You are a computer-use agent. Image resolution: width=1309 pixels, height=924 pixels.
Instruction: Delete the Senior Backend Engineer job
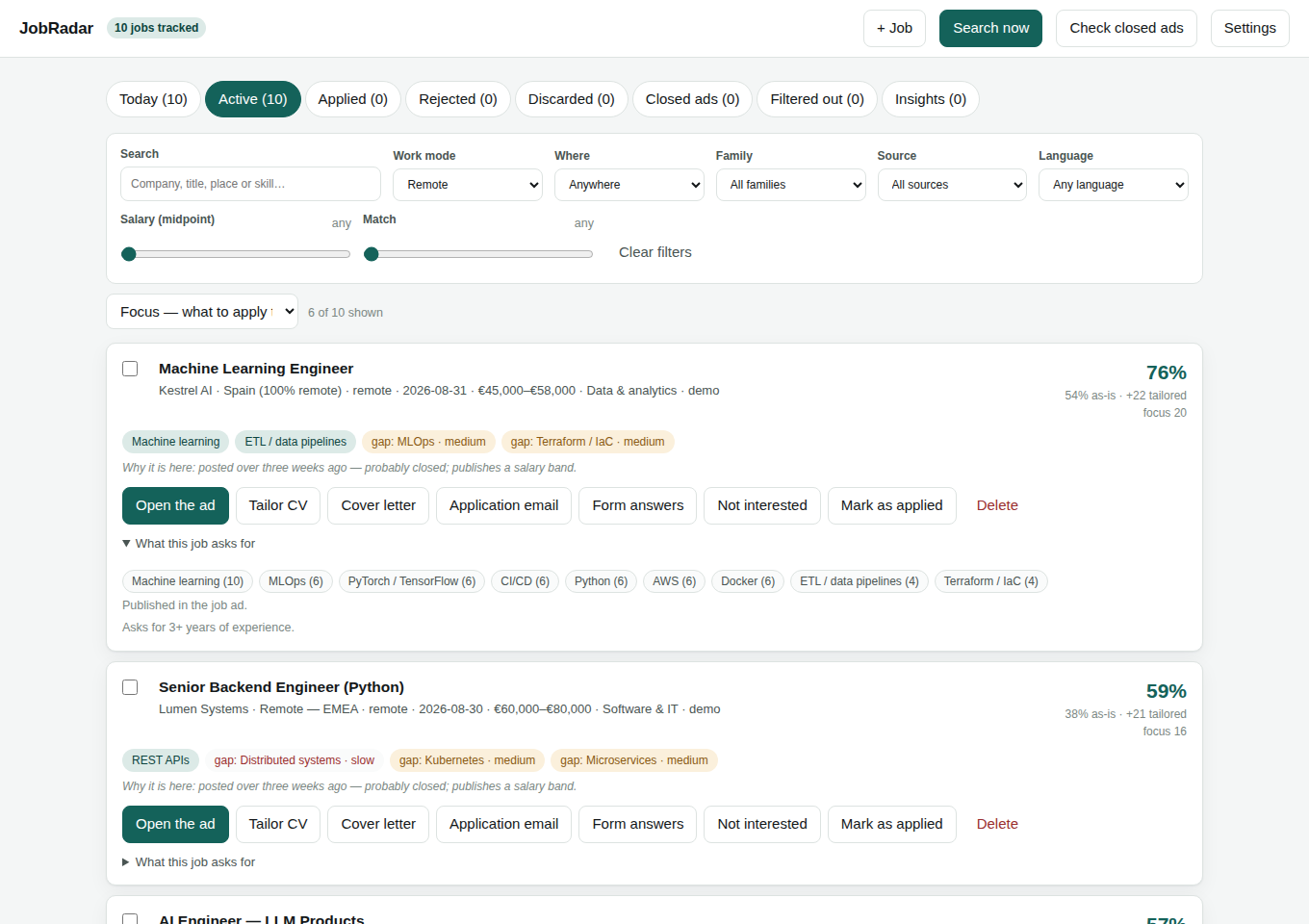click(997, 824)
